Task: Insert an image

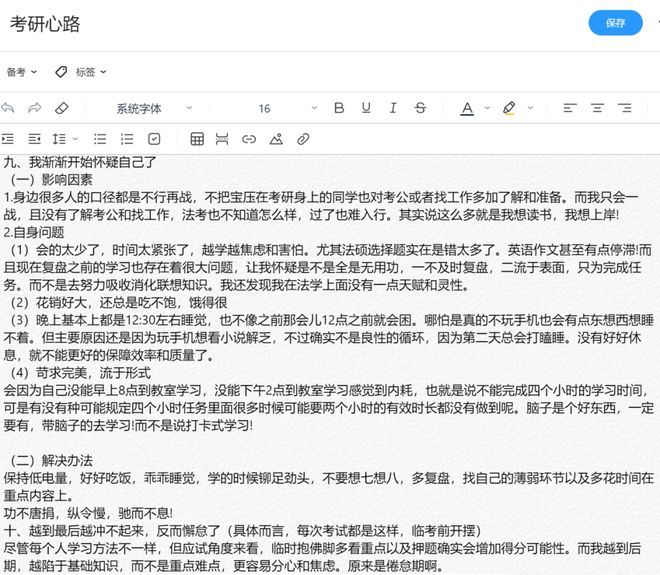Action: pyautogui.click(x=276, y=138)
